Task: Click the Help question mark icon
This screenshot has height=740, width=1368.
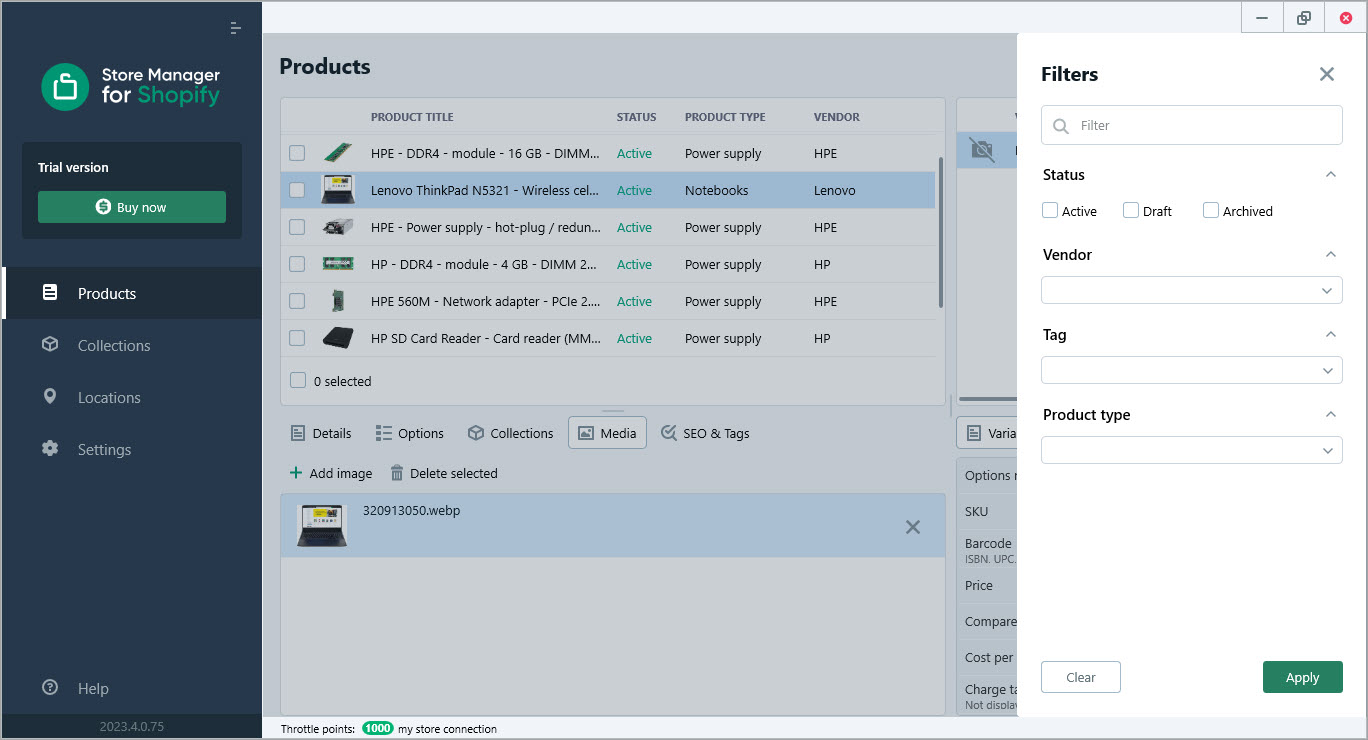Action: click(x=50, y=688)
